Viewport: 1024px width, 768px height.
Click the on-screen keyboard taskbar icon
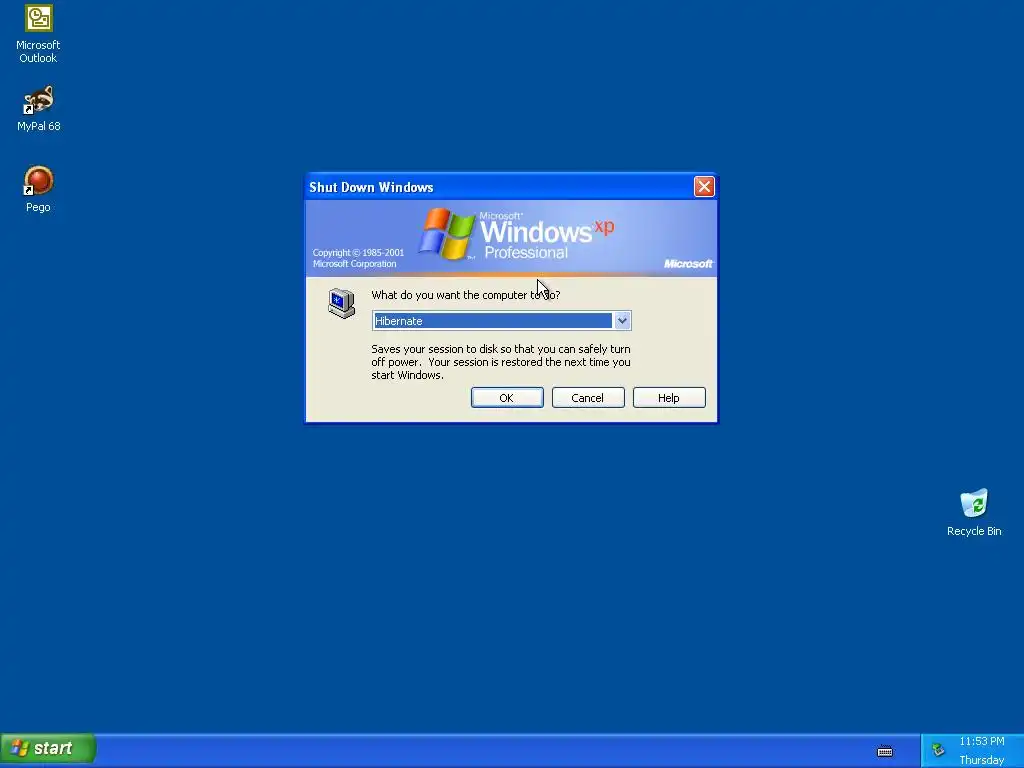[885, 752]
